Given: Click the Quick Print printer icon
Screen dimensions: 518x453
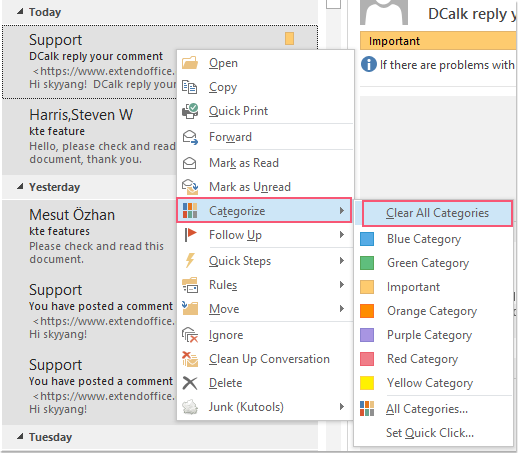Looking at the screenshot, I should coord(190,111).
